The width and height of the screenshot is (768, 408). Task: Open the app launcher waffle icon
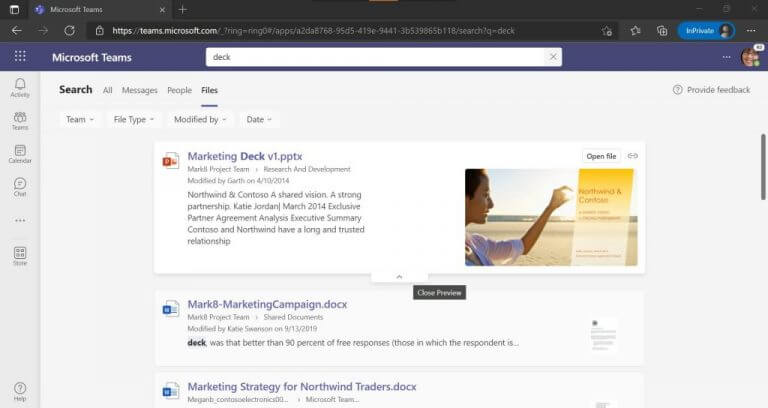click(20, 56)
